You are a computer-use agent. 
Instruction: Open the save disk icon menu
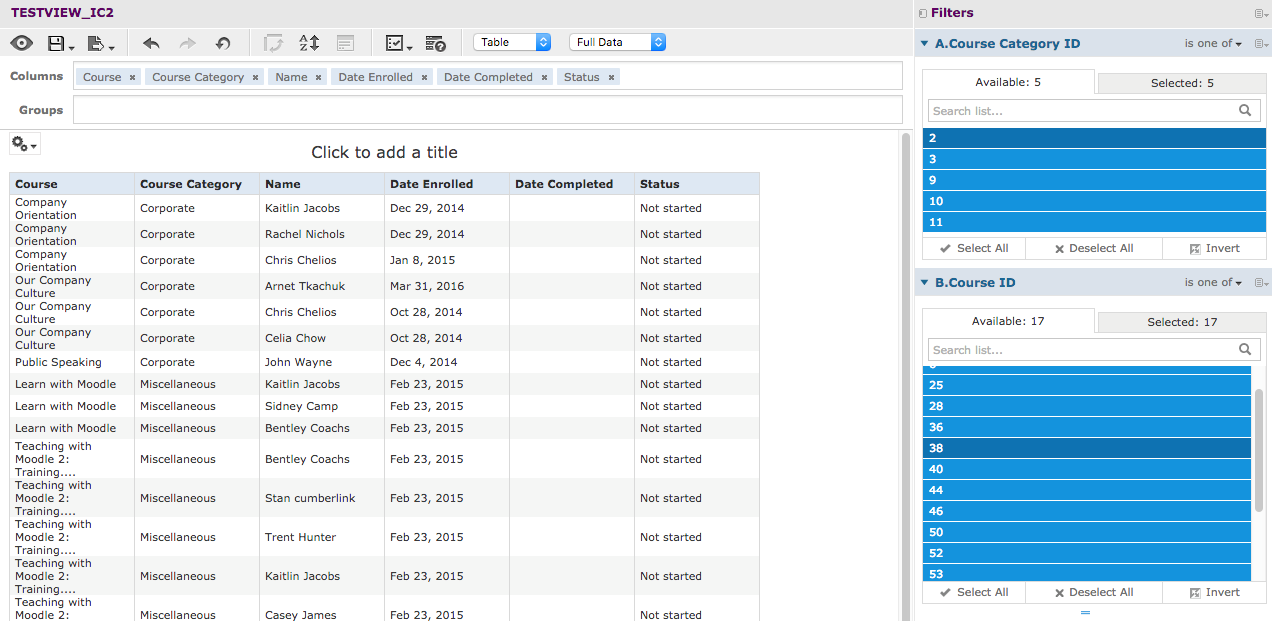pyautogui.click(x=61, y=43)
